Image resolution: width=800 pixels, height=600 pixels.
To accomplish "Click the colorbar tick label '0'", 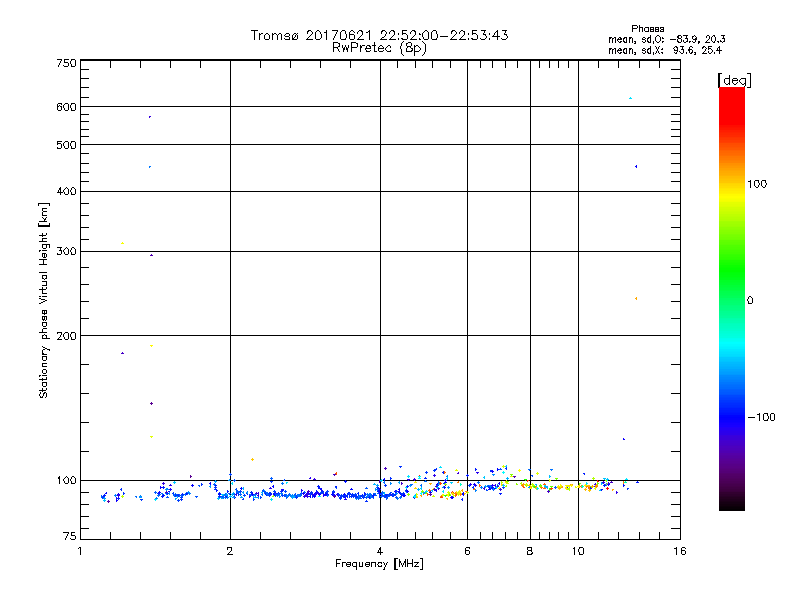I will click(750, 301).
